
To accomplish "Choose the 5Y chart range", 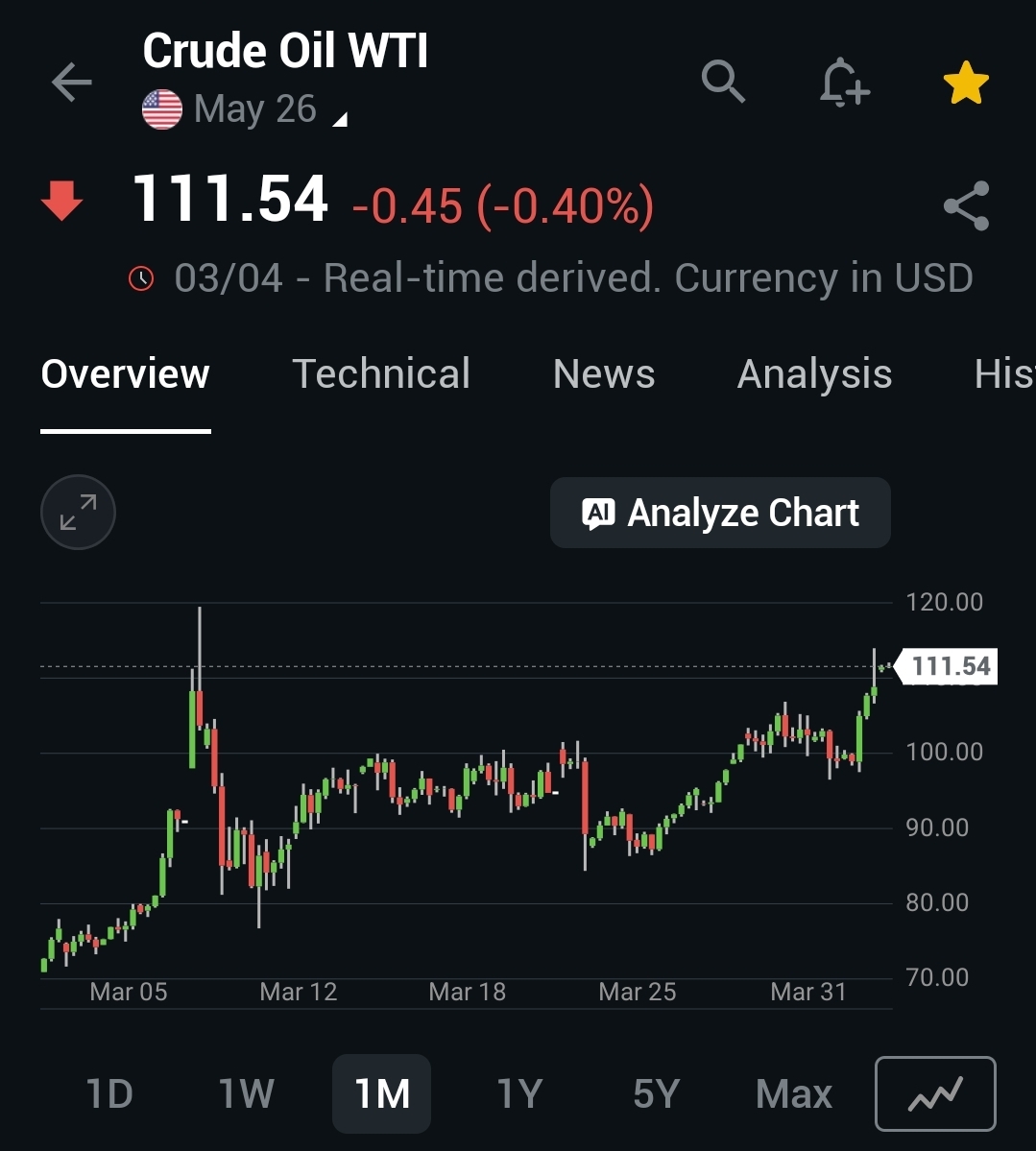I will [x=657, y=1093].
